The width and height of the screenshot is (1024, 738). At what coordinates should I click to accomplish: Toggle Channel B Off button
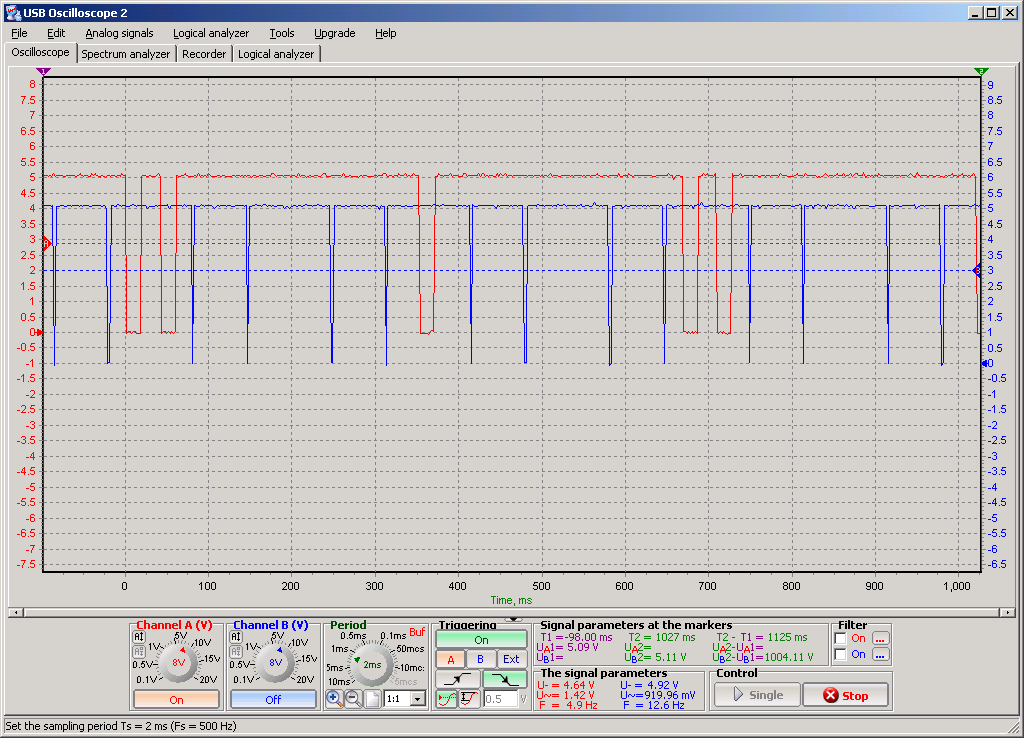click(273, 700)
